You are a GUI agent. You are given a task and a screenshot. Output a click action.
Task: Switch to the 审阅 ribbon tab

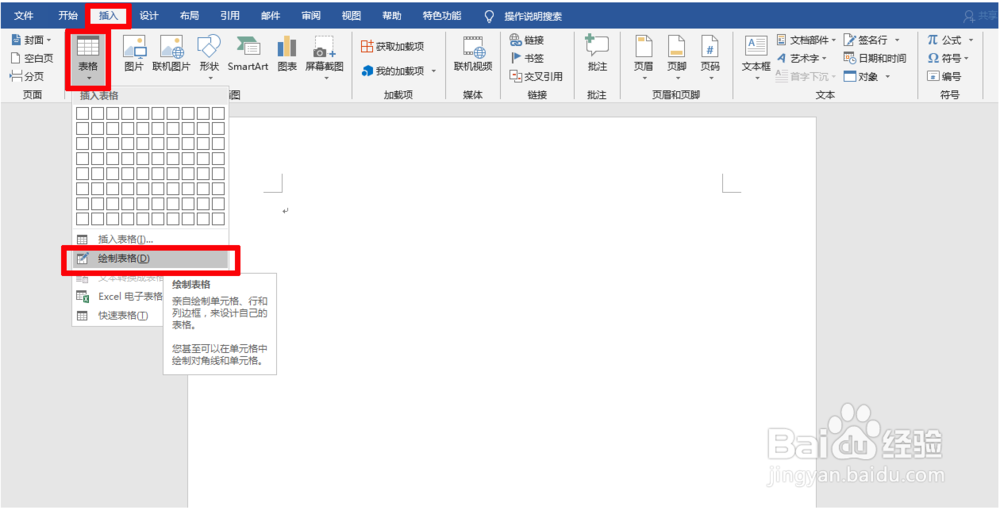[311, 16]
